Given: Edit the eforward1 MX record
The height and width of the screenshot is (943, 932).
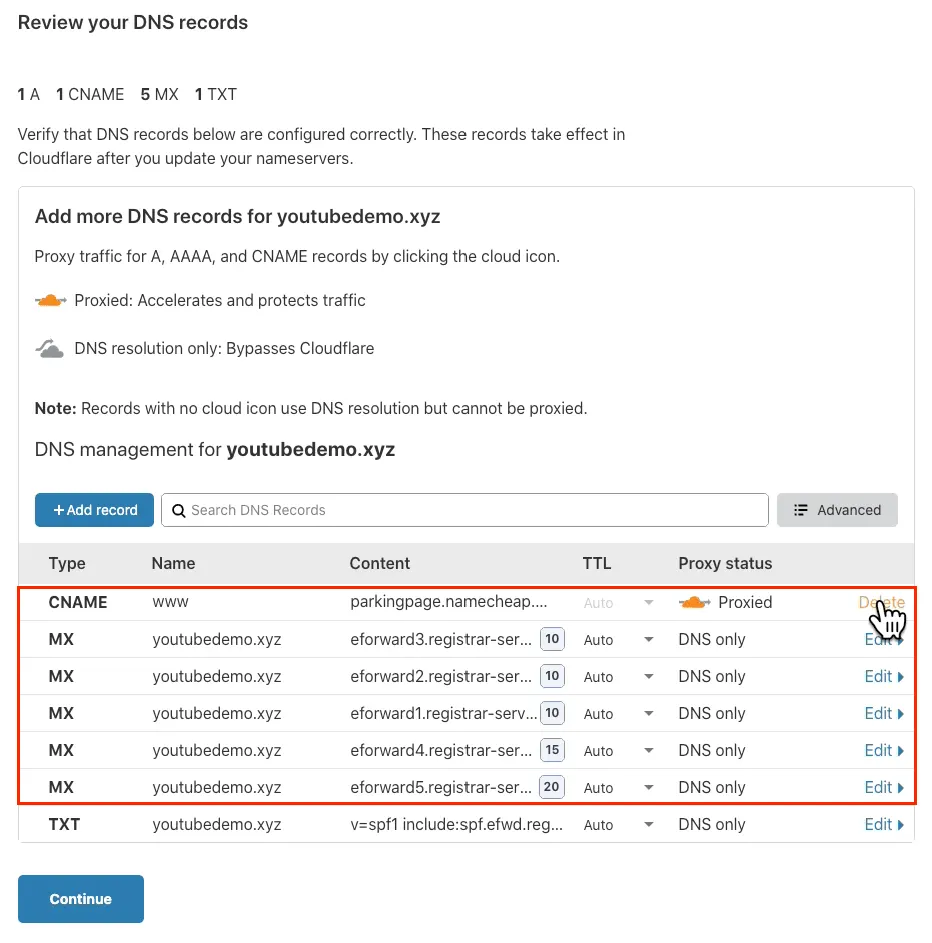Looking at the screenshot, I should pyautogui.click(x=884, y=713).
